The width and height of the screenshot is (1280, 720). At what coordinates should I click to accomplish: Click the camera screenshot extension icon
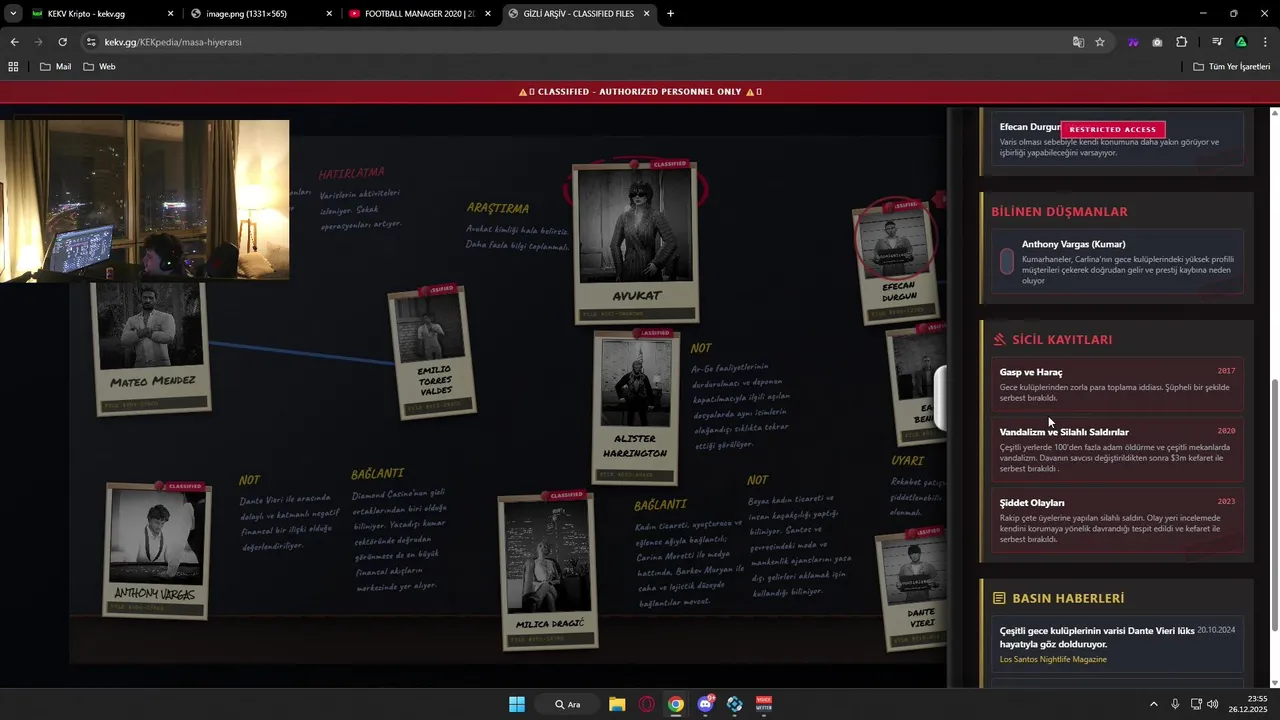[x=1157, y=42]
